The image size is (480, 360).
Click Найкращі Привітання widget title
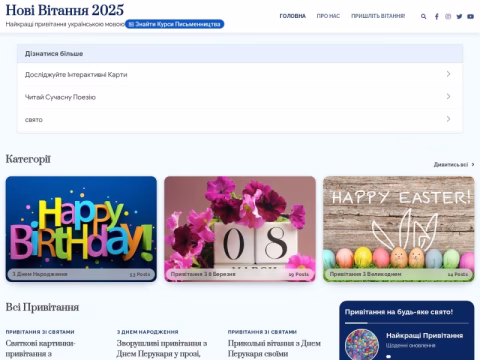point(424,336)
